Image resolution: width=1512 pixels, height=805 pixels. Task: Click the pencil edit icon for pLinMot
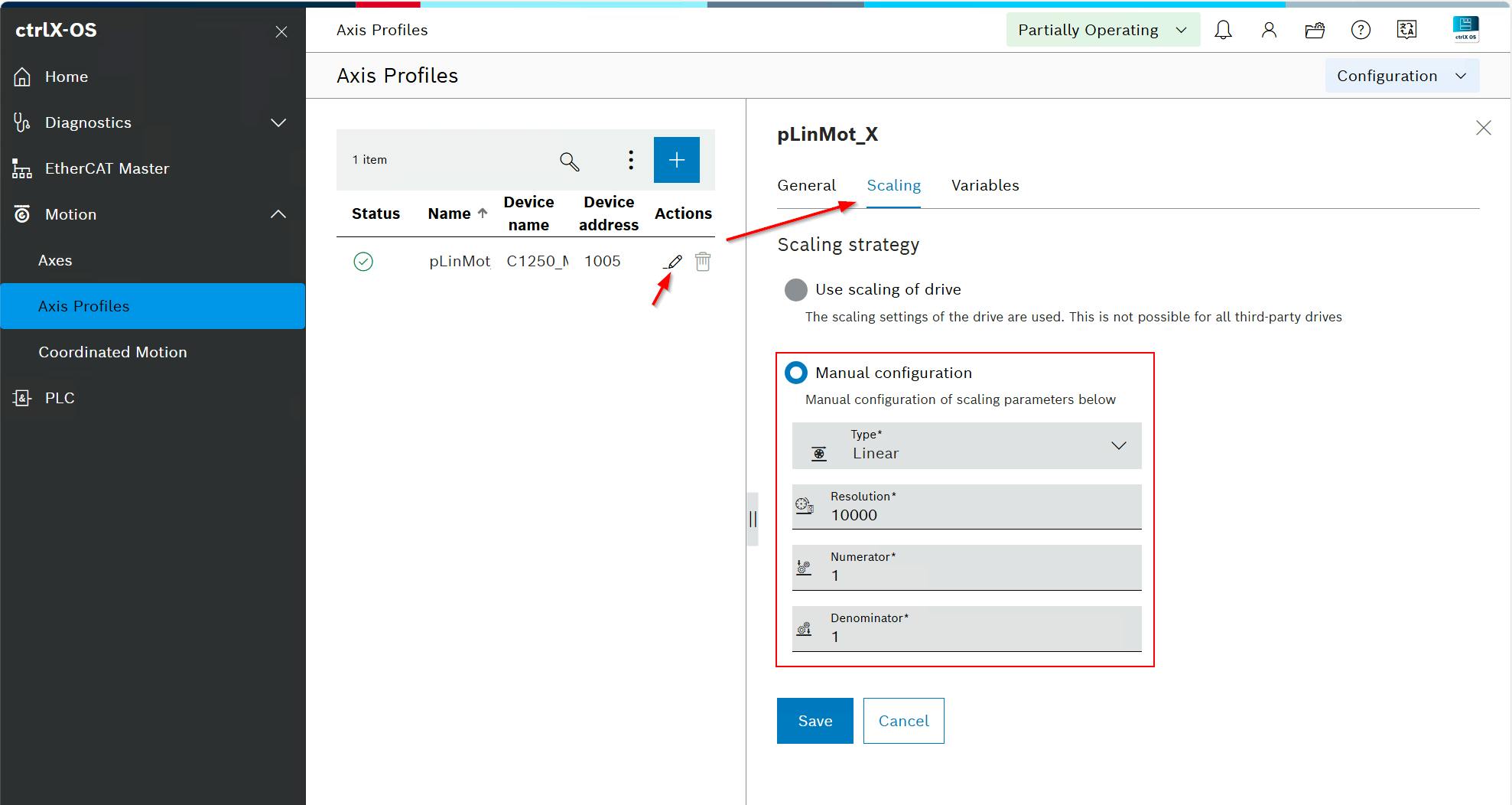pyautogui.click(x=673, y=262)
